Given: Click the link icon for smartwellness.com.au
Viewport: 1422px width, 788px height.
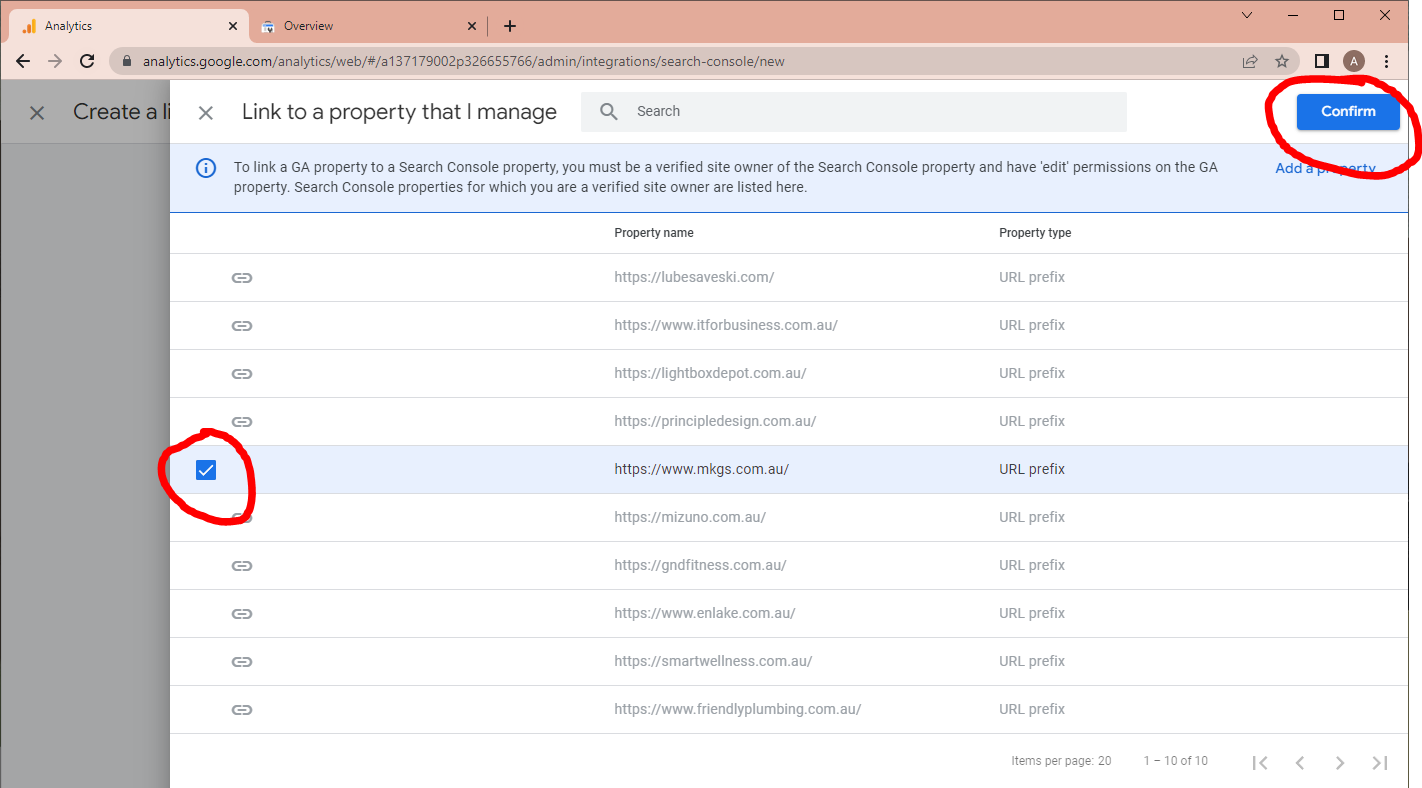Looking at the screenshot, I should 242,662.
